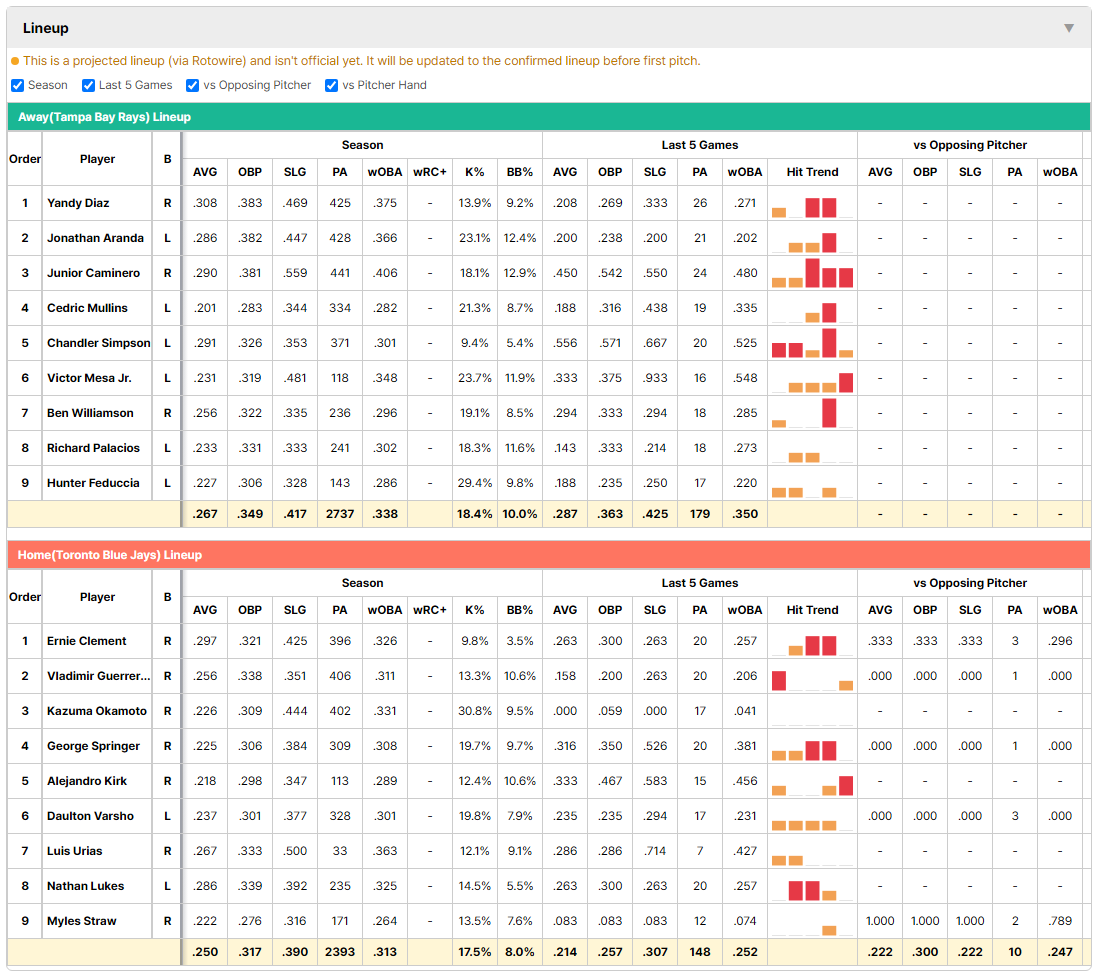Image resolution: width=1098 pixels, height=977 pixels.
Task: Click Yandy Diaz hit trend chart
Action: point(812,204)
